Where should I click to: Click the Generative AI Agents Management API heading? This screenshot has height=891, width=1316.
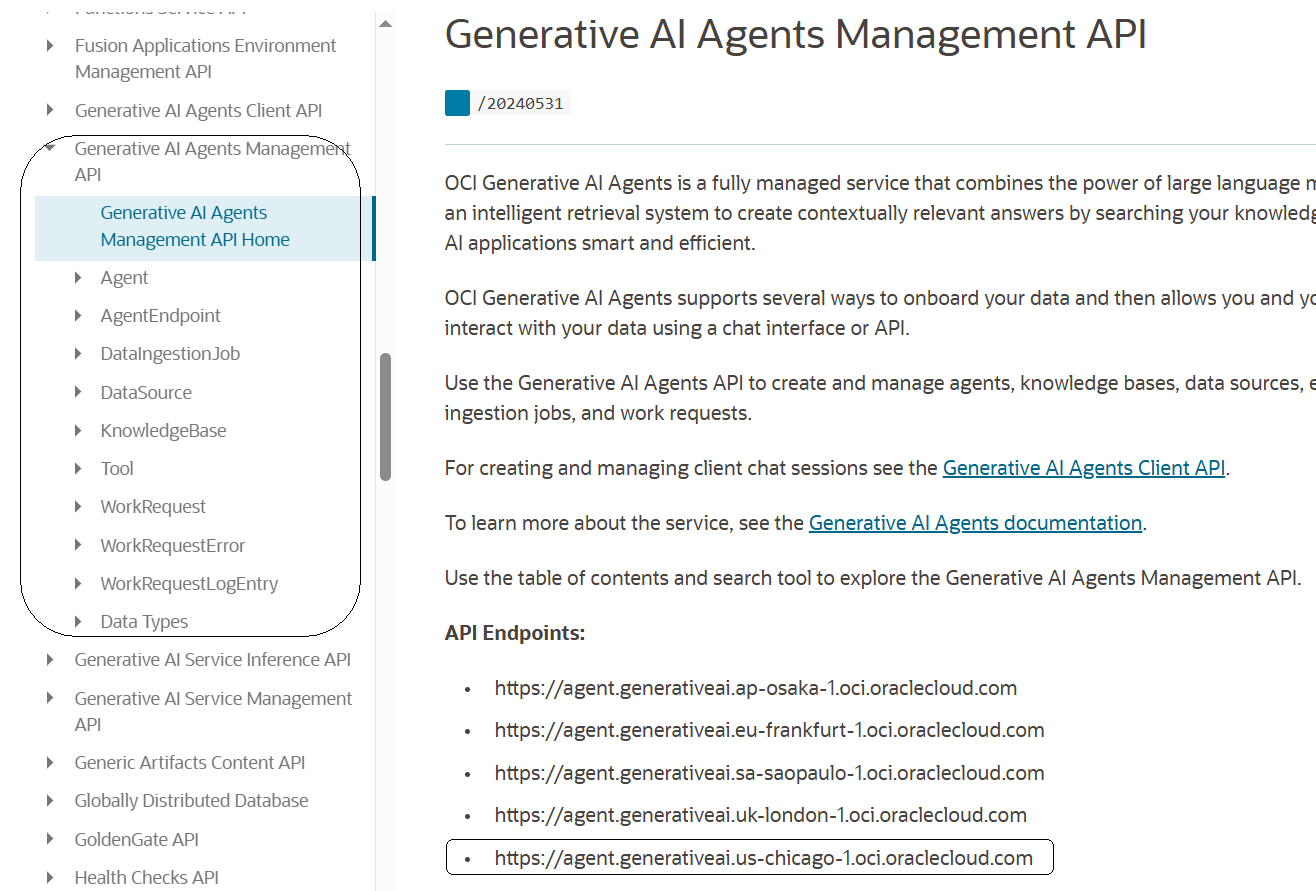pos(796,34)
